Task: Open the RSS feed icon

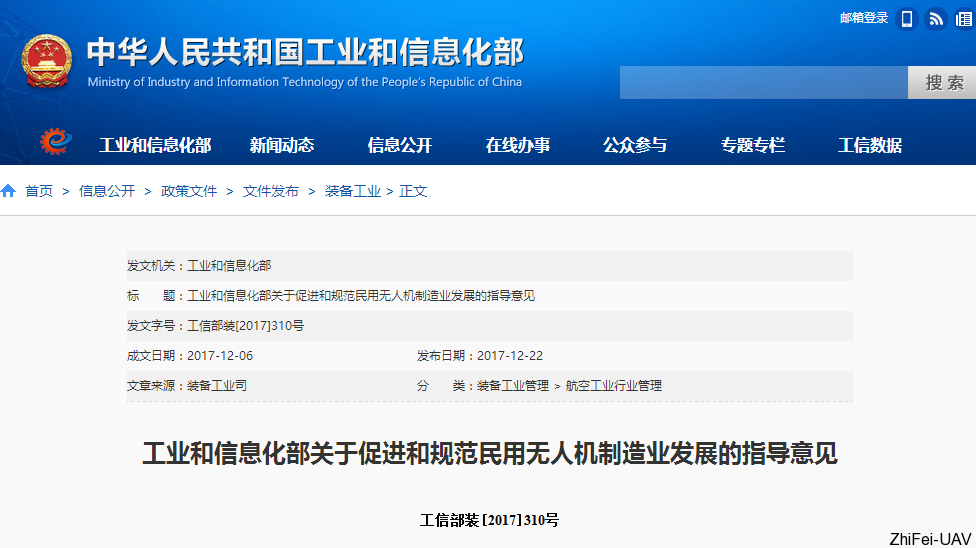Action: pos(936,19)
